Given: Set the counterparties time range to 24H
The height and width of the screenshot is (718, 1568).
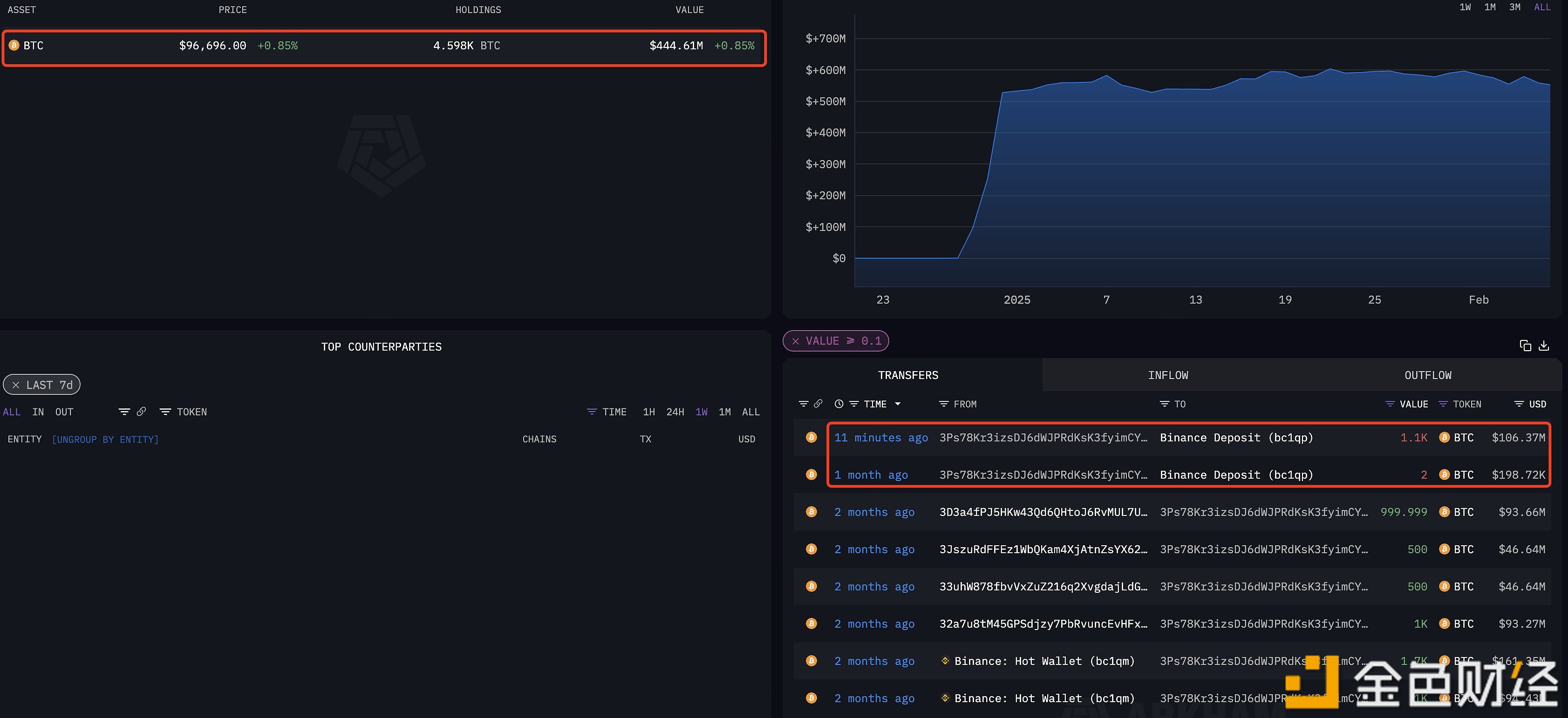Looking at the screenshot, I should [x=675, y=412].
